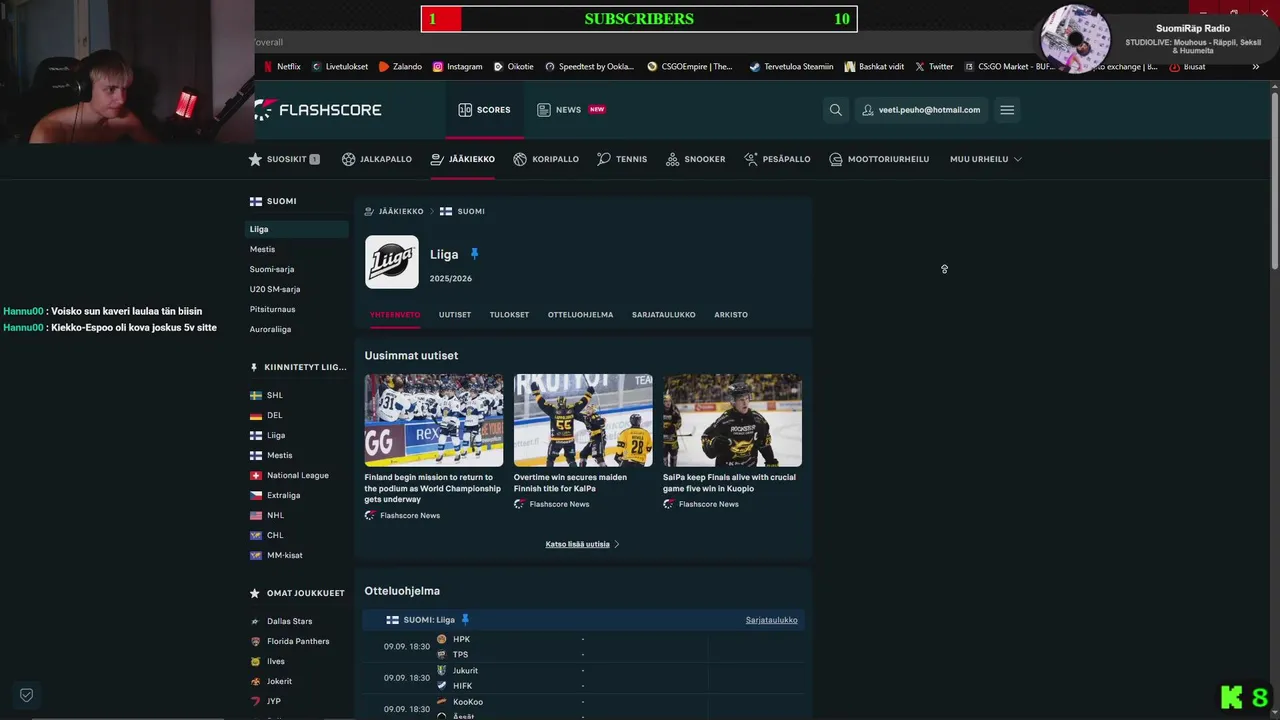Screen dimensions: 1280x720
Task: Click the Jääkiekko breadcrumb
Action: (401, 211)
